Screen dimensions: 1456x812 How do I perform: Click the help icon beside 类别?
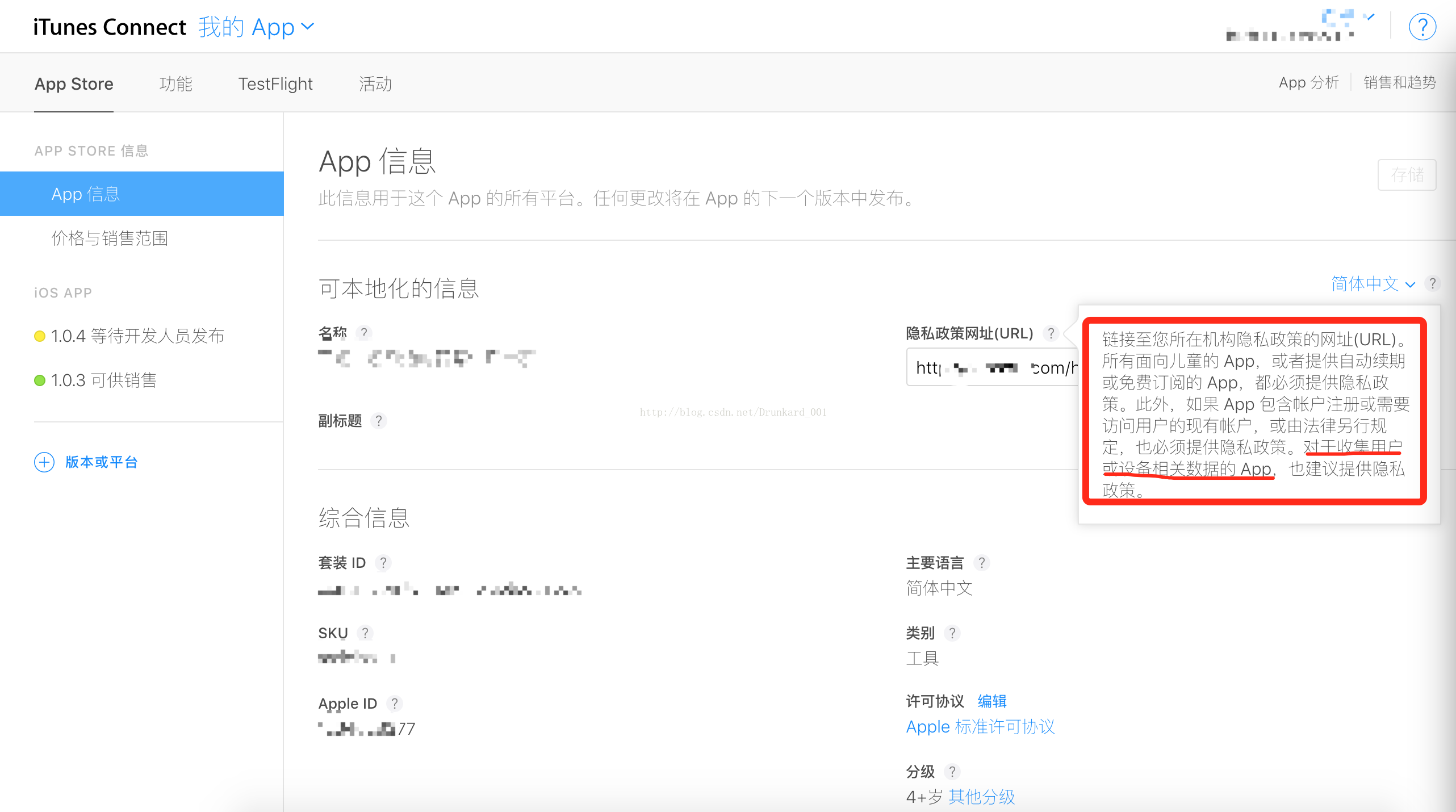pos(952,633)
